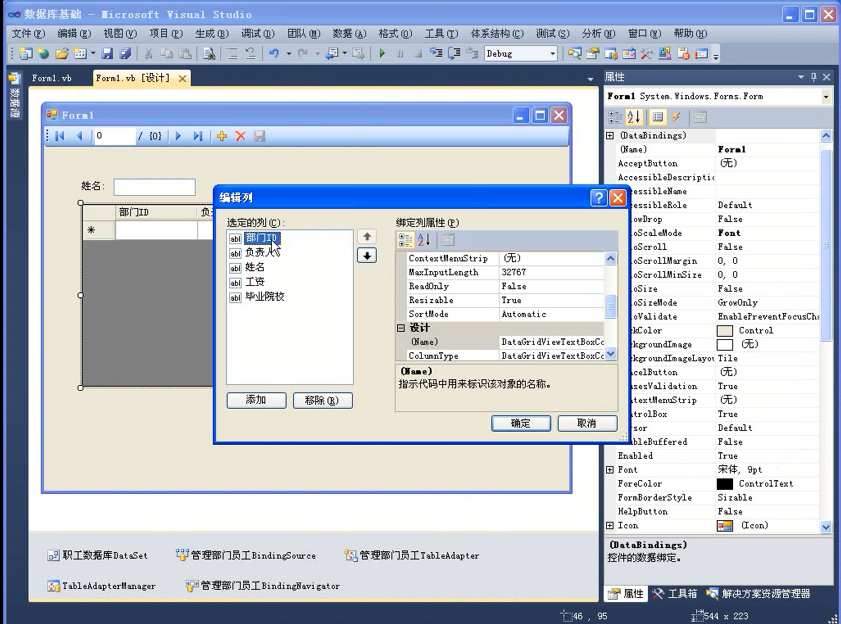Click the record position field in navigator
Image resolution: width=841 pixels, height=624 pixels.
pos(114,136)
